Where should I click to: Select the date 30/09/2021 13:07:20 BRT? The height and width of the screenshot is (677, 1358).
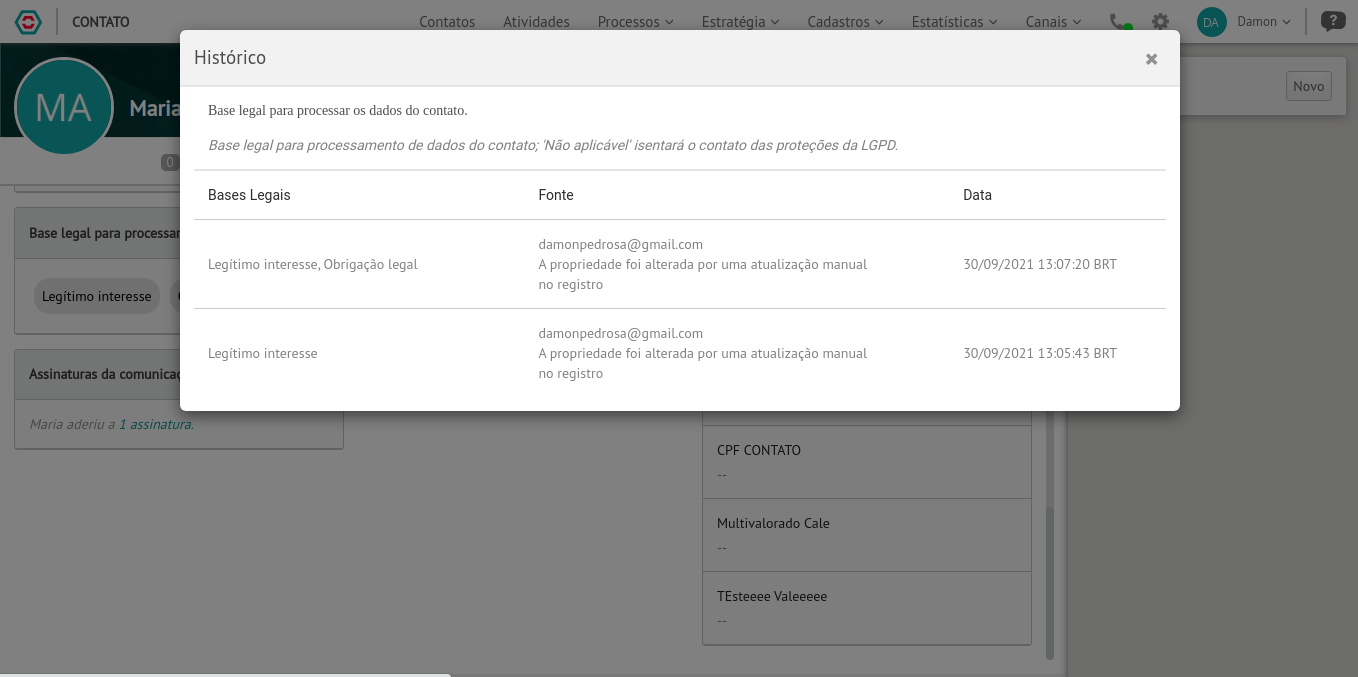point(1040,264)
